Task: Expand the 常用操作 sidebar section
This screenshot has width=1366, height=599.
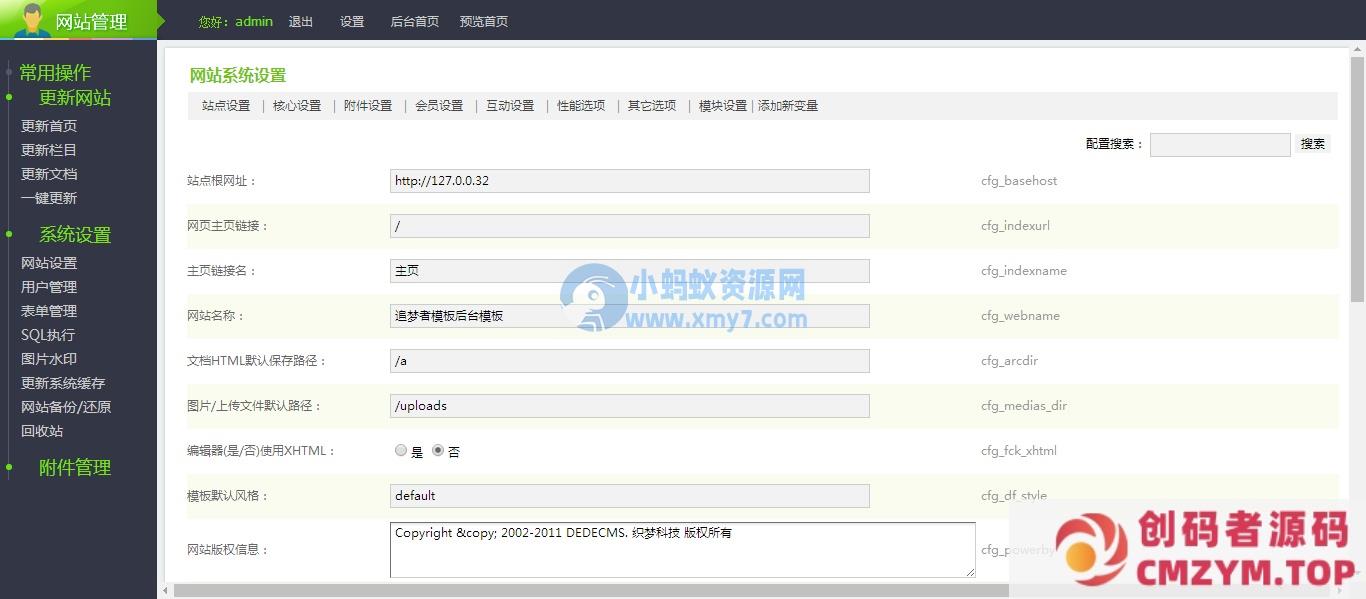Action: click(x=55, y=72)
